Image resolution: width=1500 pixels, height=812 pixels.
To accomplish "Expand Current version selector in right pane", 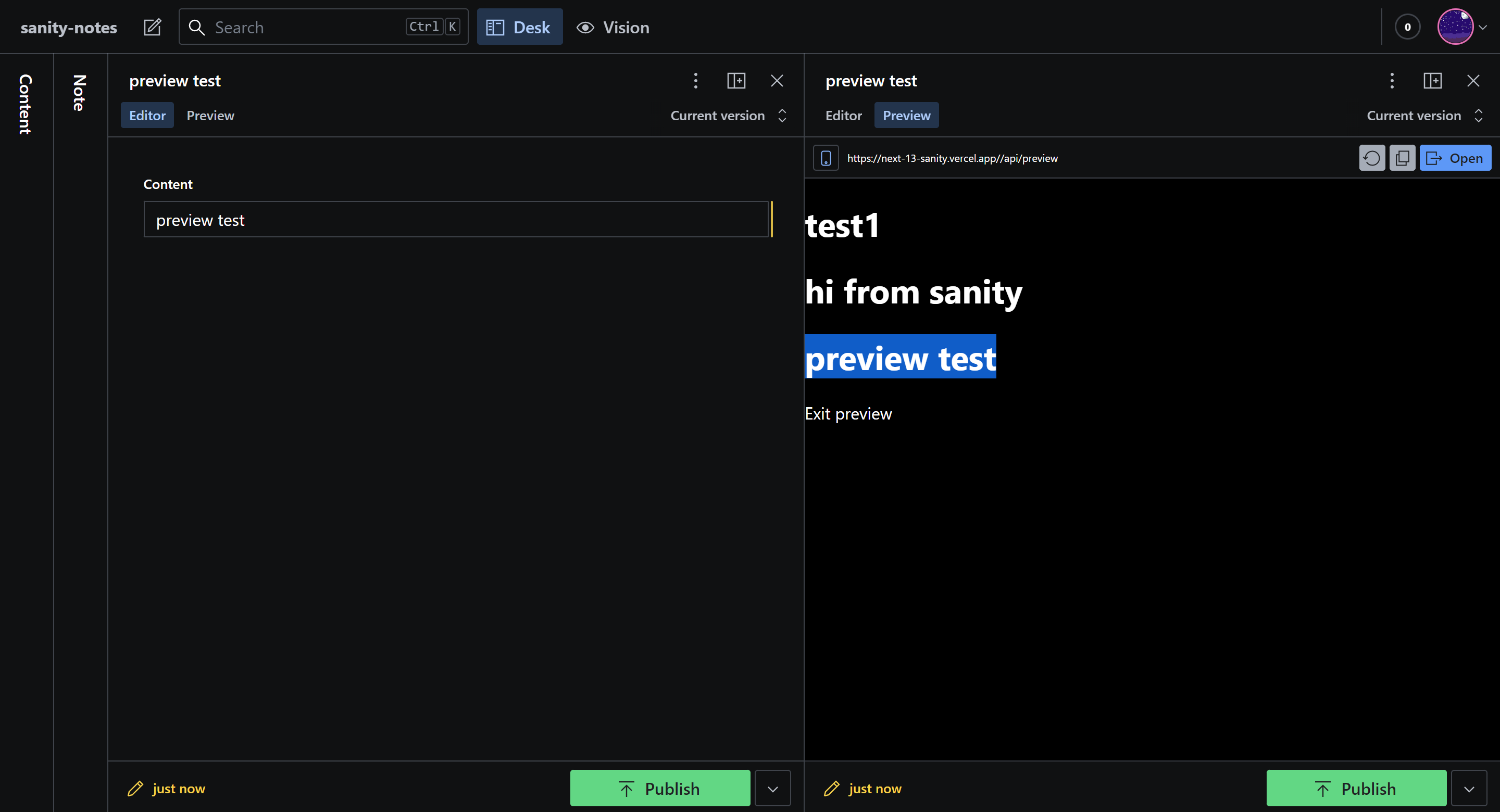I will tap(1424, 115).
